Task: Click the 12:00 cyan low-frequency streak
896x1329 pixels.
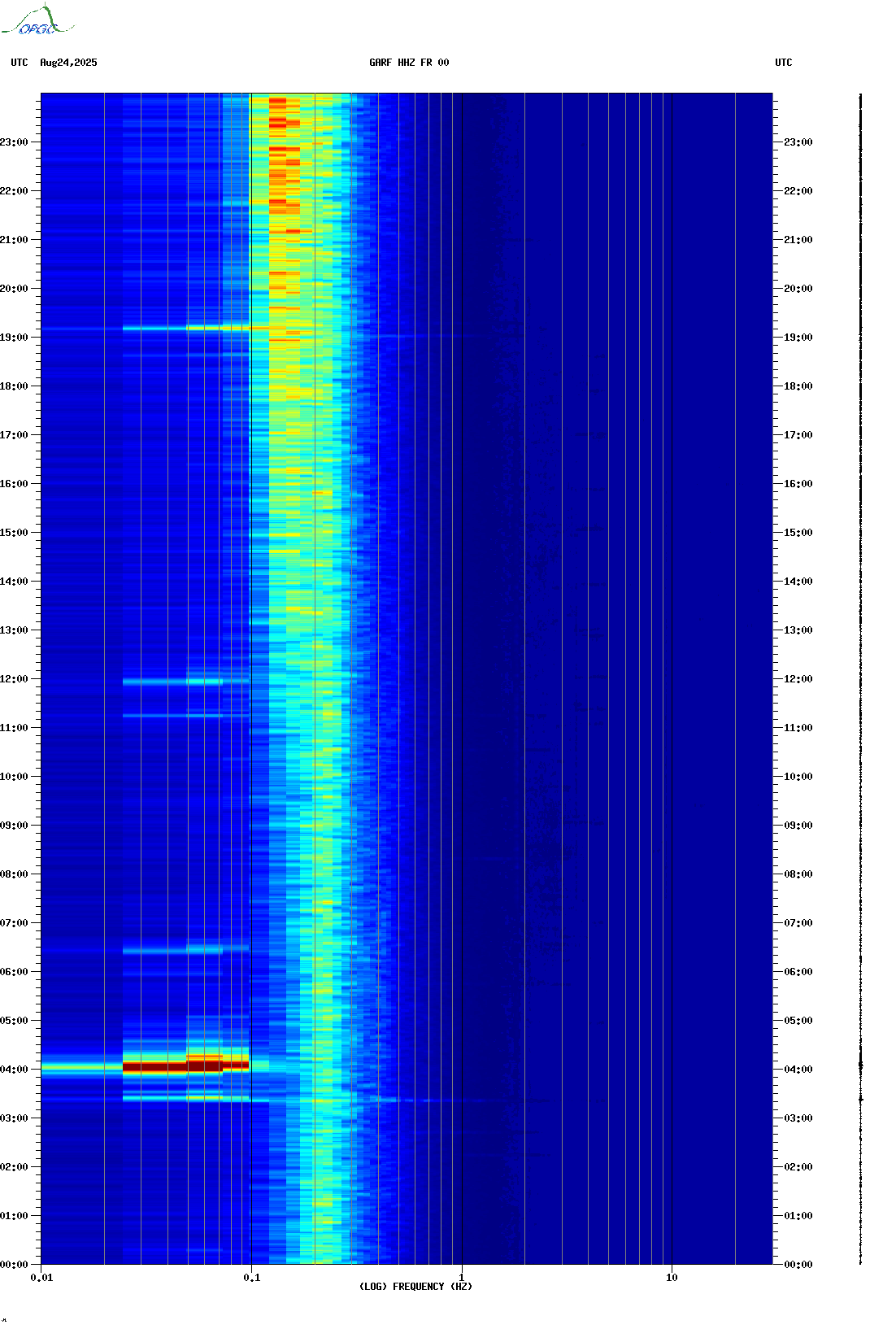Action: 185,682
